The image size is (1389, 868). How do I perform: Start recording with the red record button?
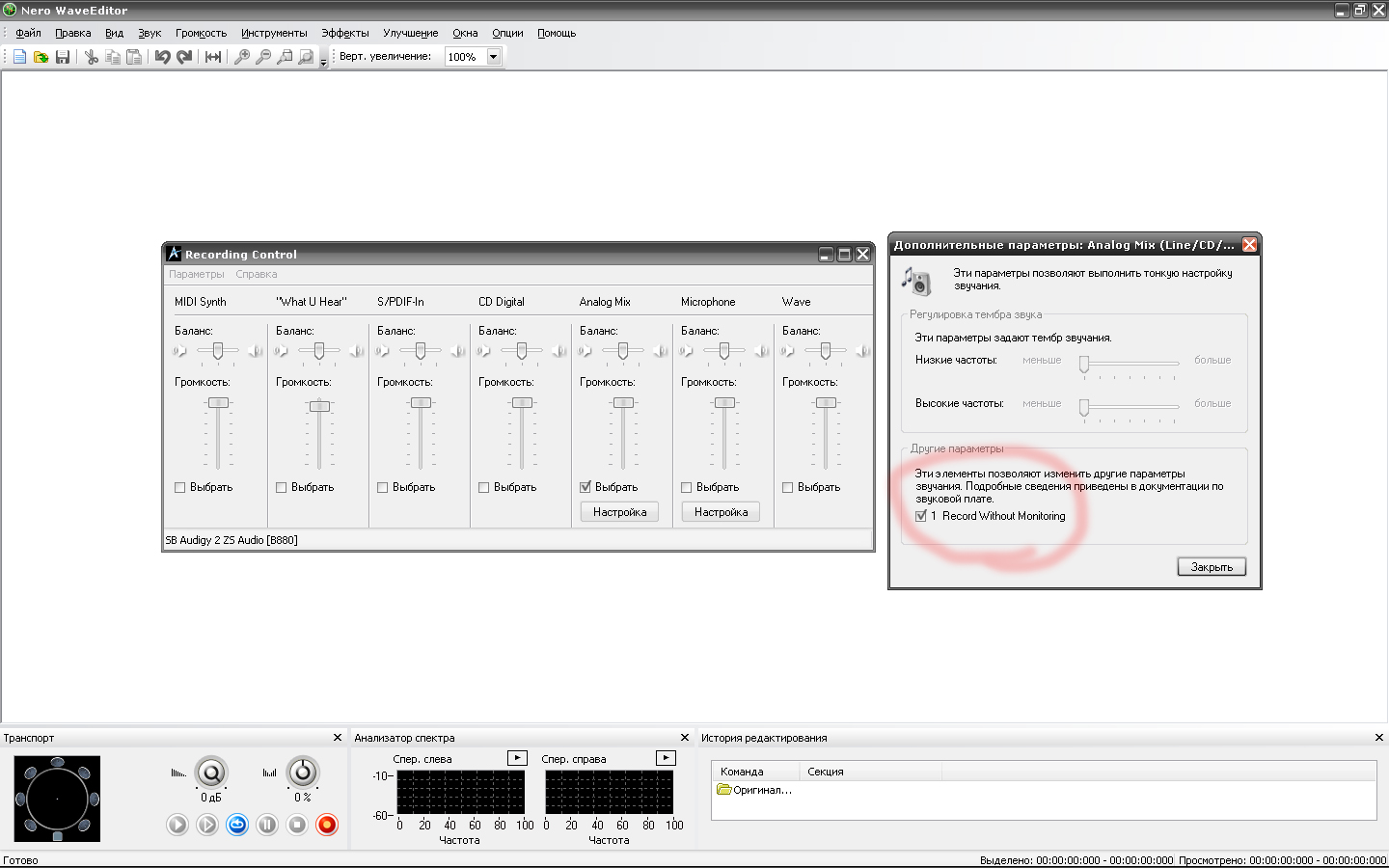pos(327,825)
